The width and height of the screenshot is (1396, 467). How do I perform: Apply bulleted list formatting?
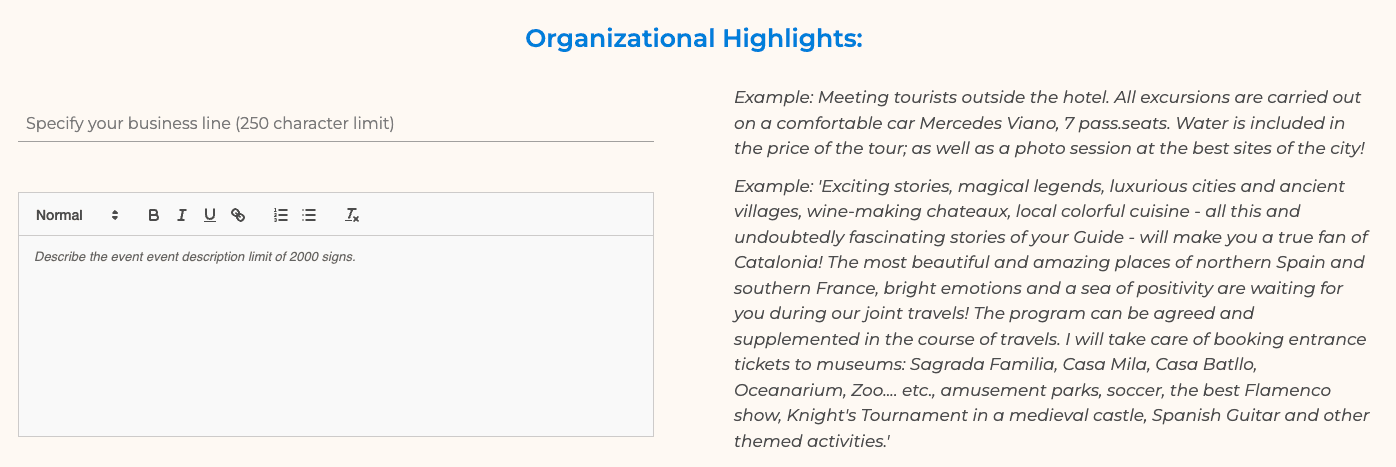309,215
